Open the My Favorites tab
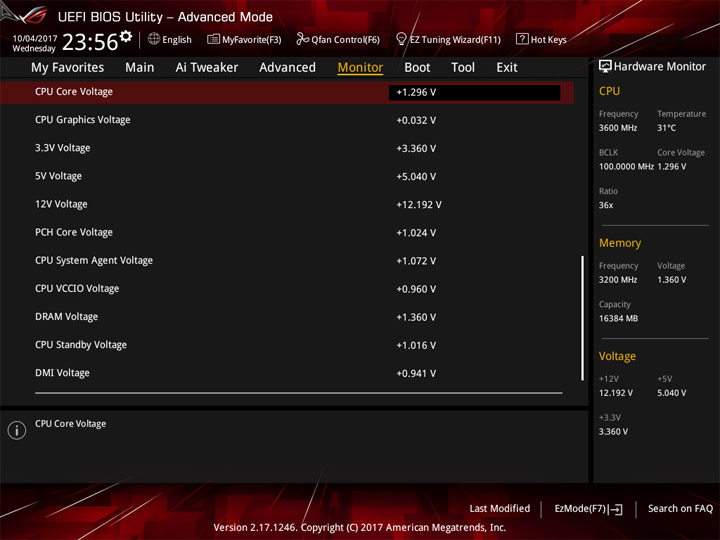The image size is (720, 540). [68, 68]
